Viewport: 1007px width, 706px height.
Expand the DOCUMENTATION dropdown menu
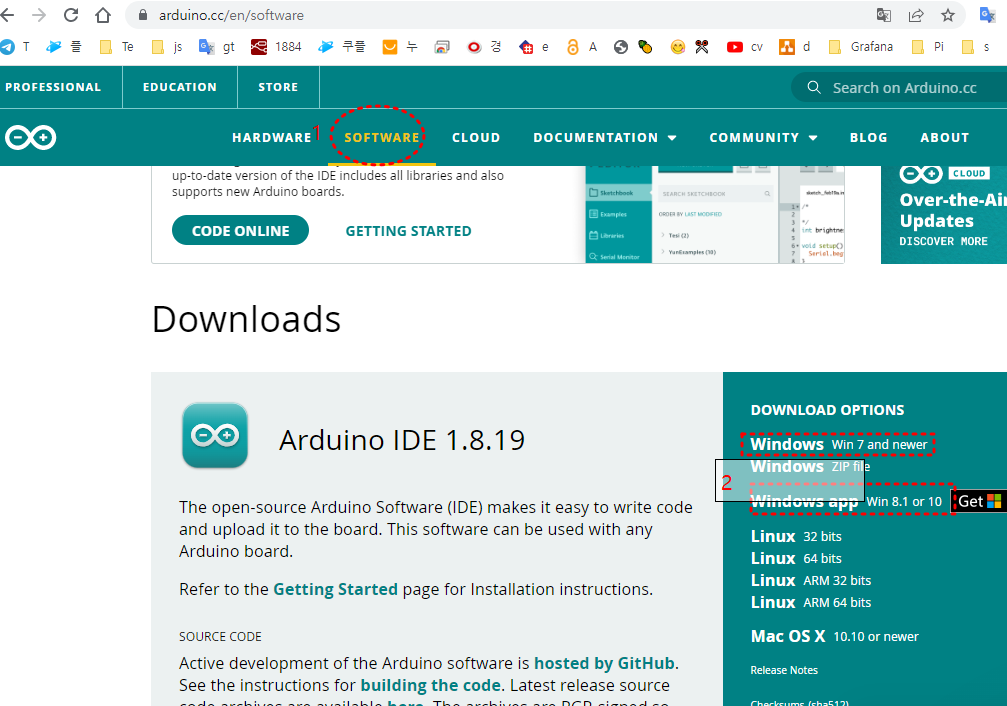(x=605, y=137)
